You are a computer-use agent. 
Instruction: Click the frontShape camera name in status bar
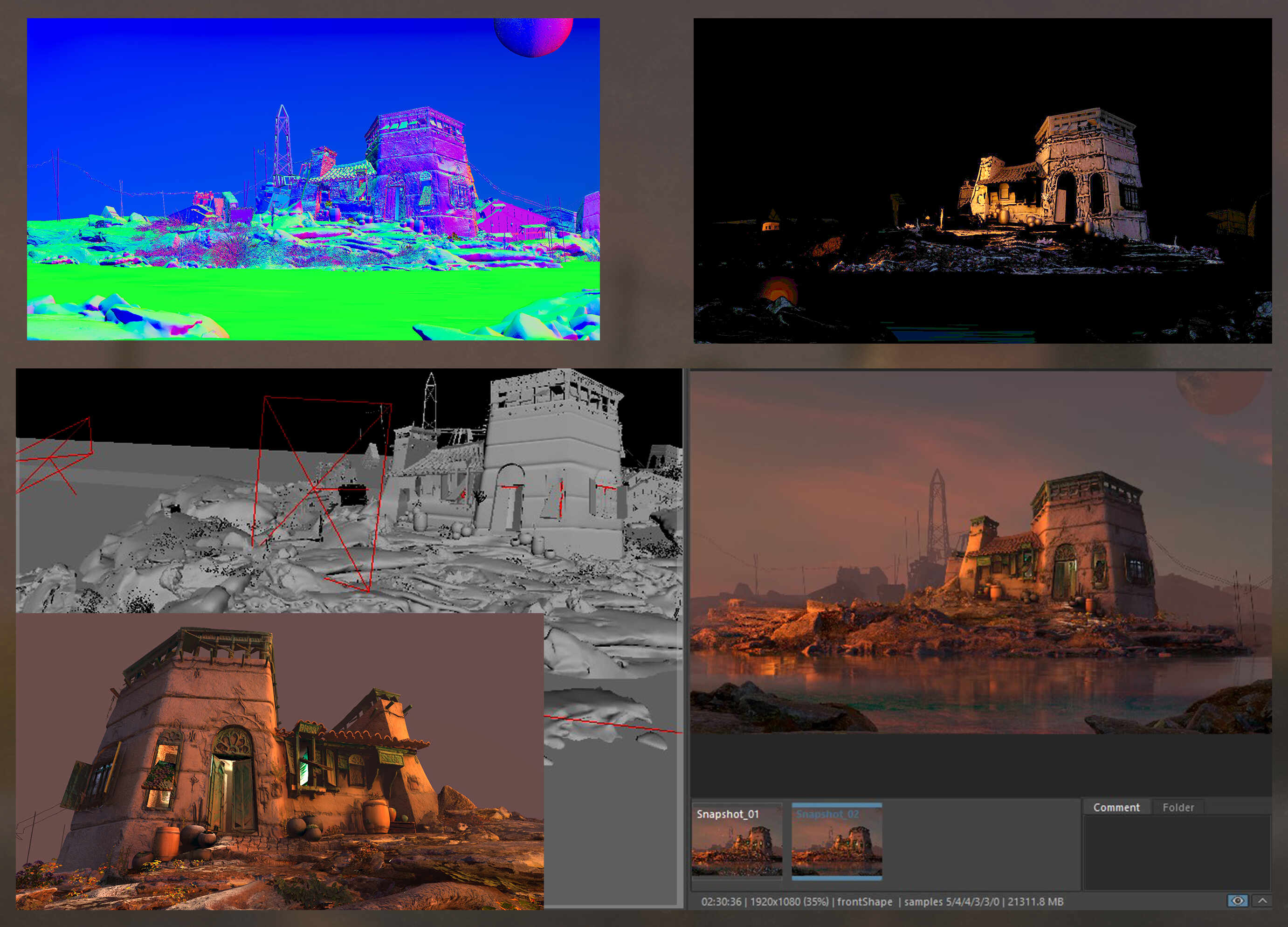coord(864,901)
